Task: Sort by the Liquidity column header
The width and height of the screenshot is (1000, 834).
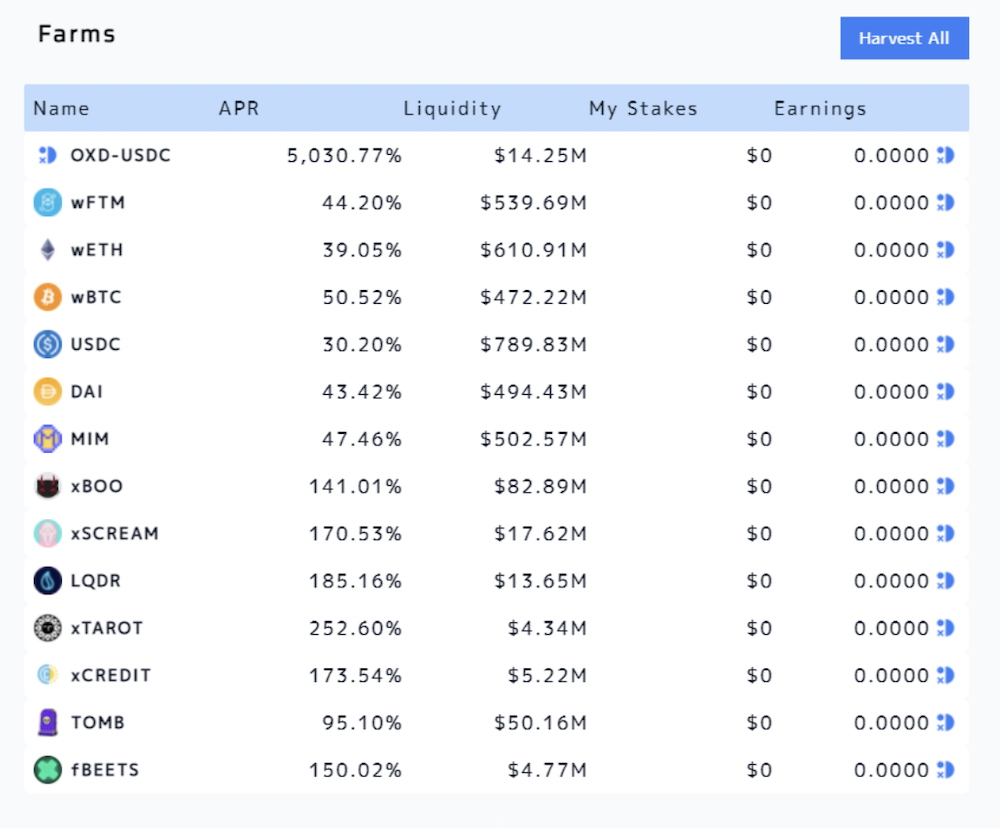Action: pos(452,108)
